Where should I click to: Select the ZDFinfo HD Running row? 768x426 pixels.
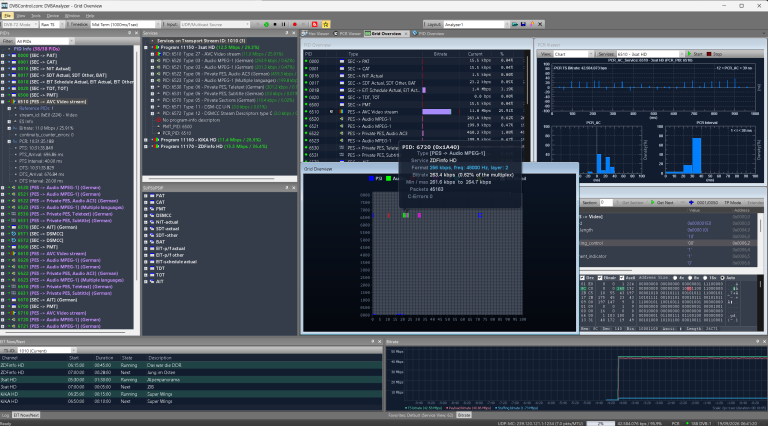(x=191, y=365)
